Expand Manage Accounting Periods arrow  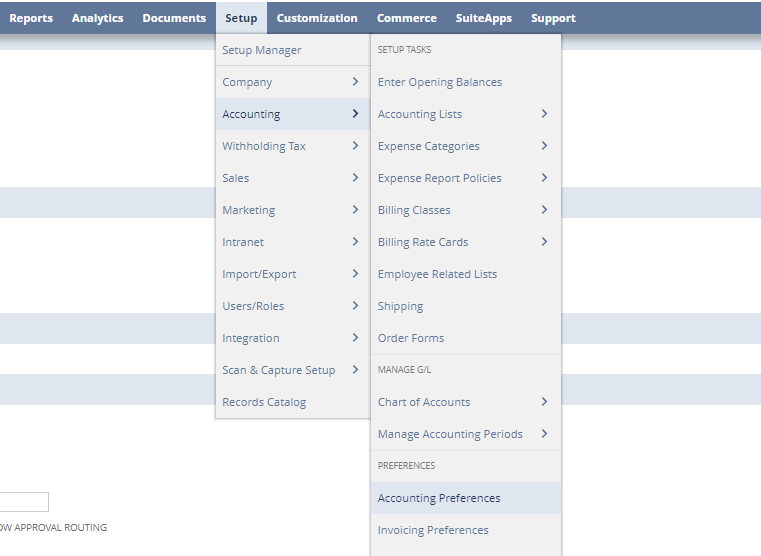click(544, 434)
